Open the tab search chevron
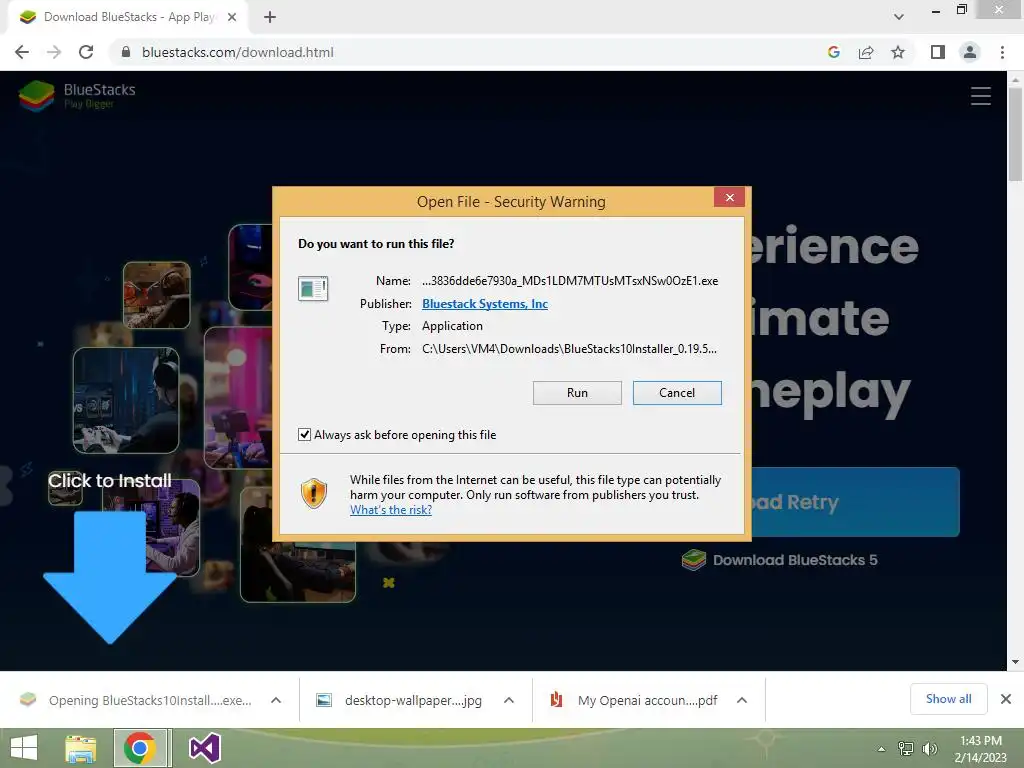Image resolution: width=1024 pixels, height=768 pixels. (899, 17)
